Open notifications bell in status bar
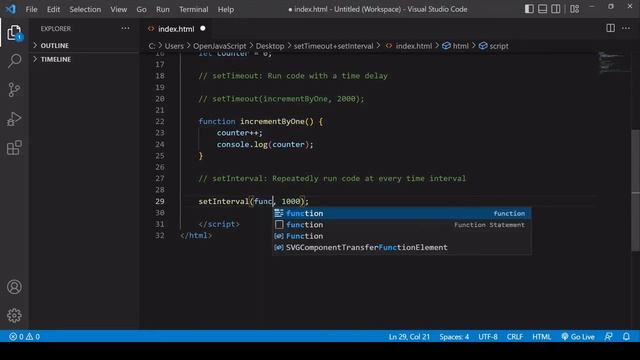640x360 pixels. click(x=626, y=337)
